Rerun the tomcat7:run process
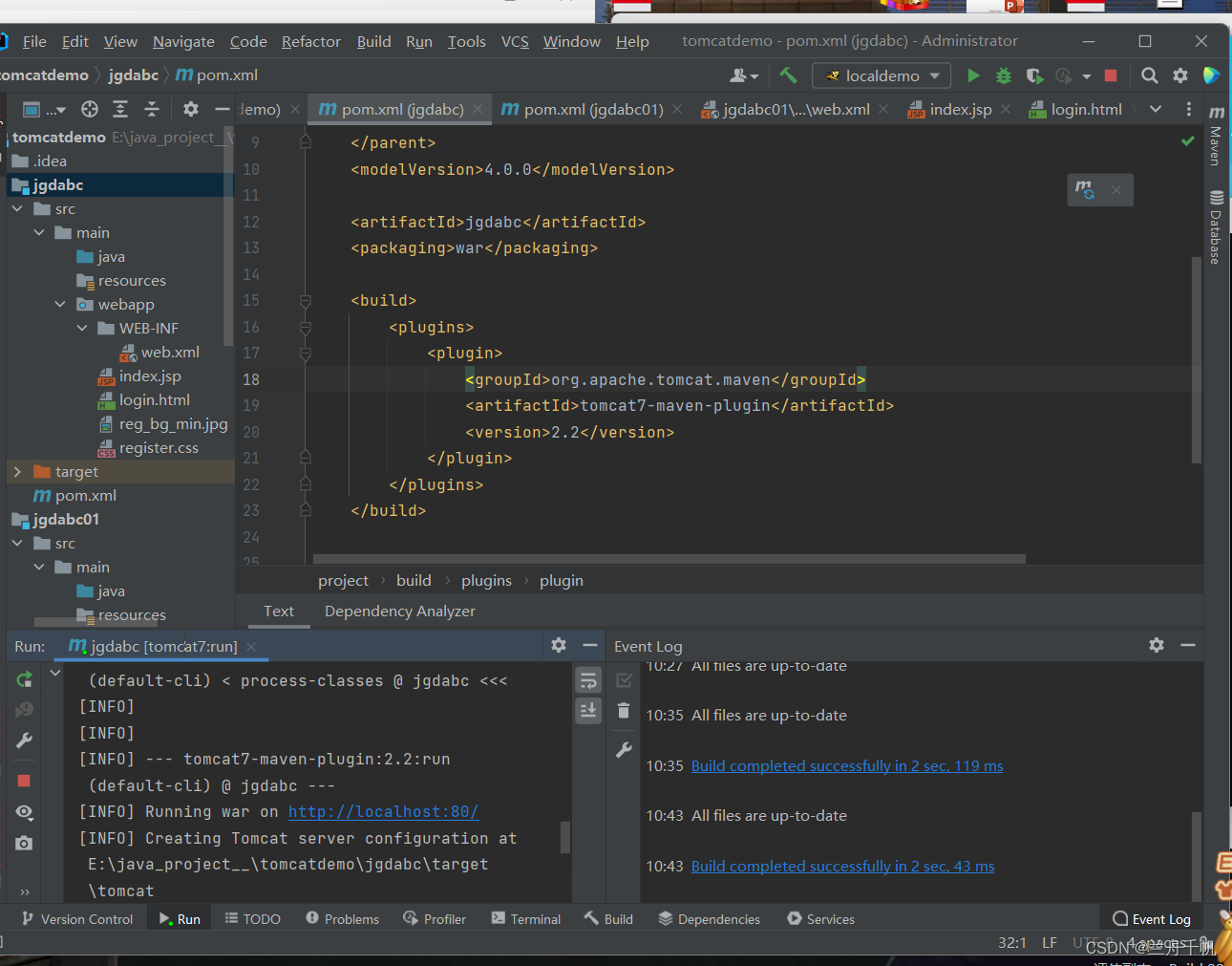The image size is (1232, 966). (25, 679)
